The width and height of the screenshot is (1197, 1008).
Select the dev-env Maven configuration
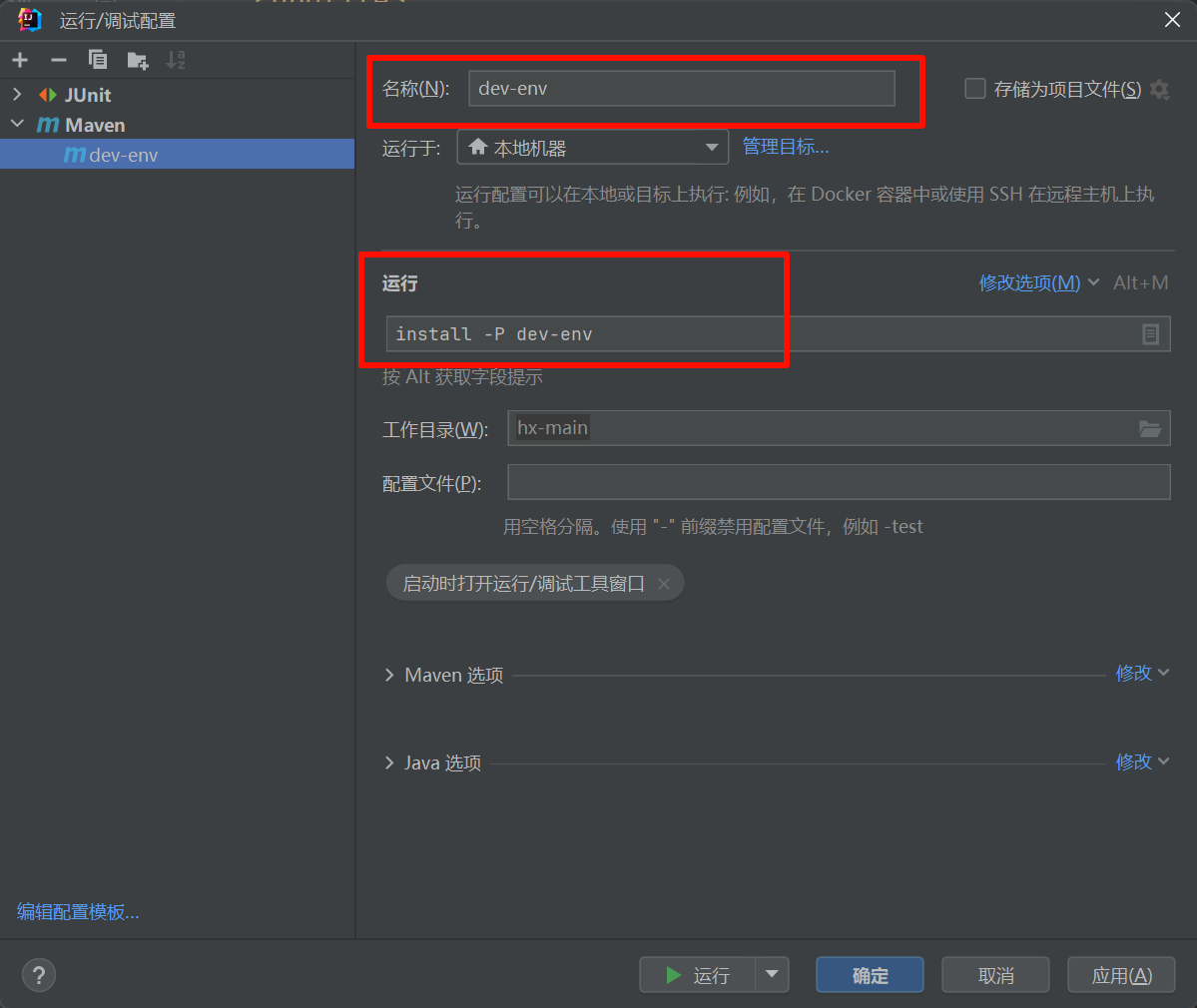177,154
